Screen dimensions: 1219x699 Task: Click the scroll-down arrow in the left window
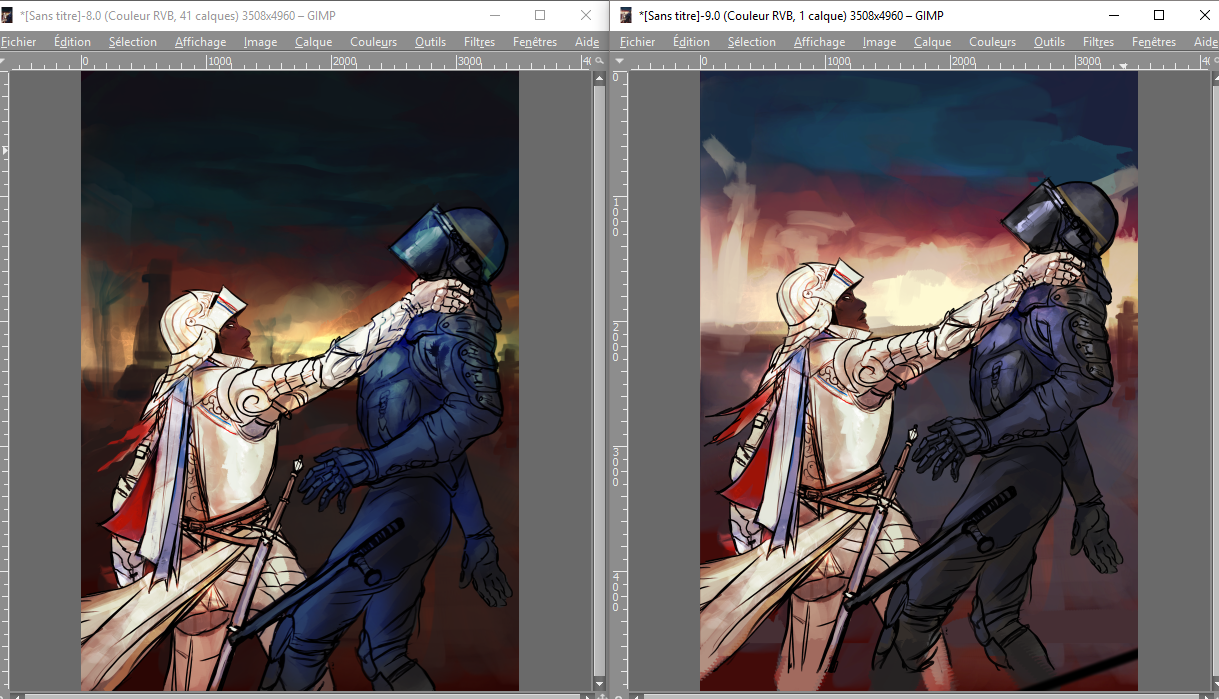point(599,682)
